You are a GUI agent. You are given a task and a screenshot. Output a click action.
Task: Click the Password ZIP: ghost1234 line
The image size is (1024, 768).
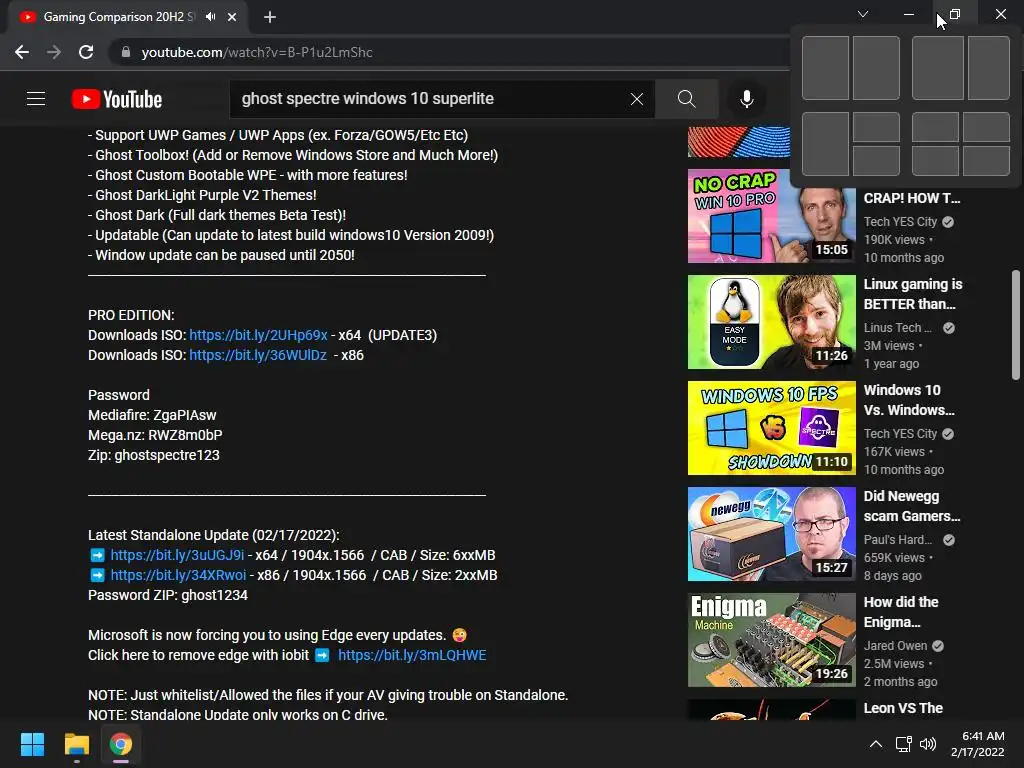click(168, 595)
